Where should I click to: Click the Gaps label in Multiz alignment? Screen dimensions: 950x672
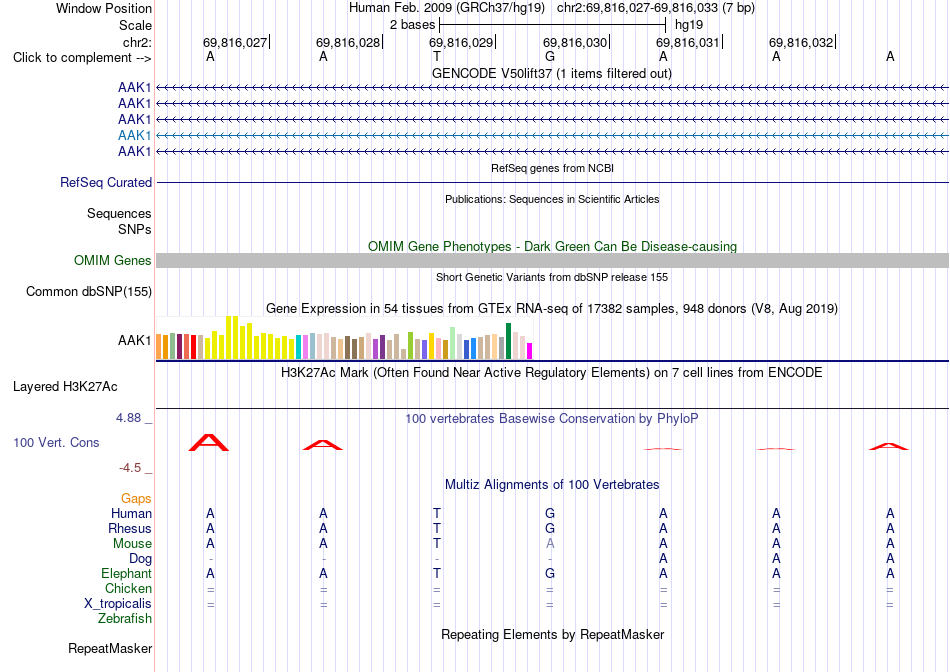tap(136, 498)
